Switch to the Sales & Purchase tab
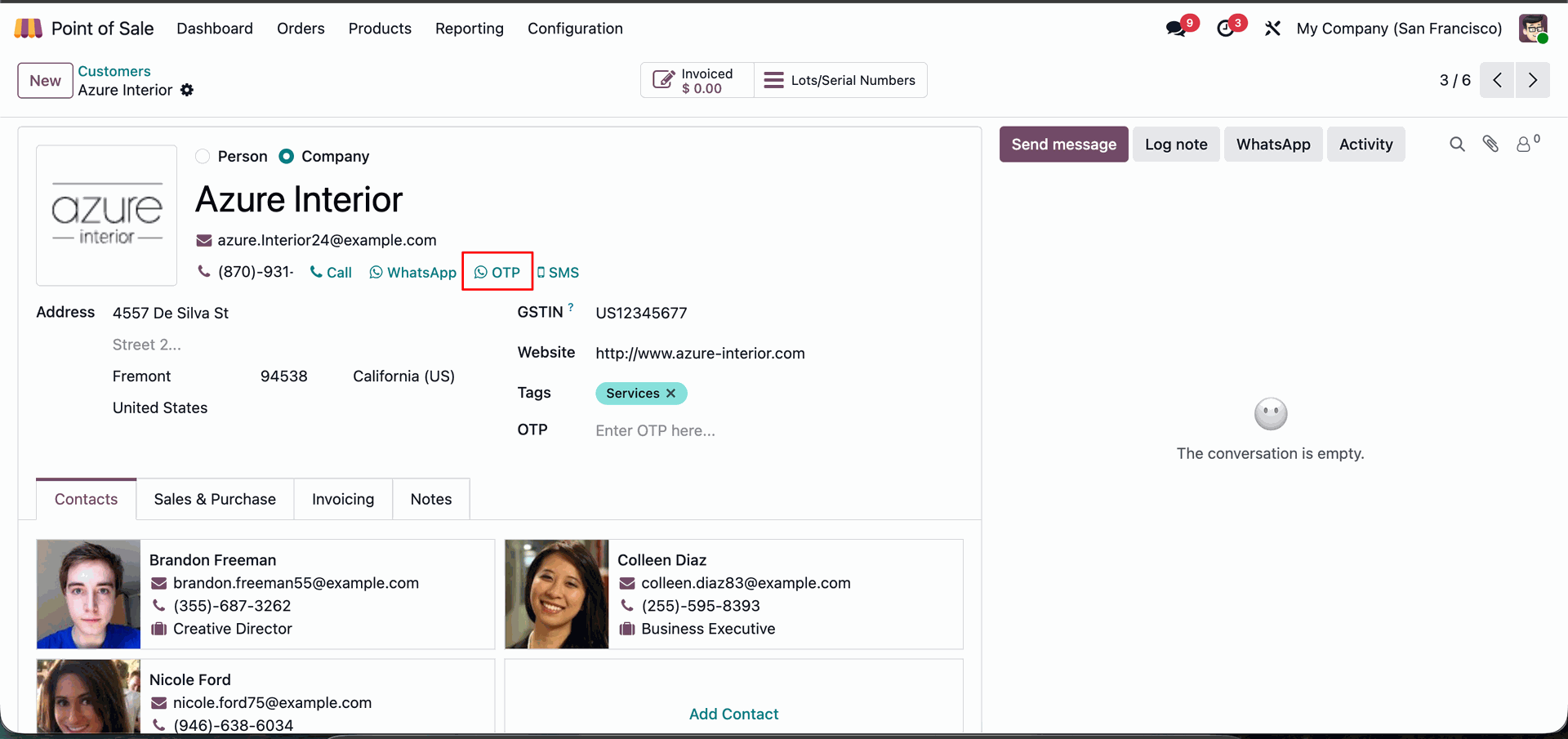The image size is (1568, 739). click(215, 499)
